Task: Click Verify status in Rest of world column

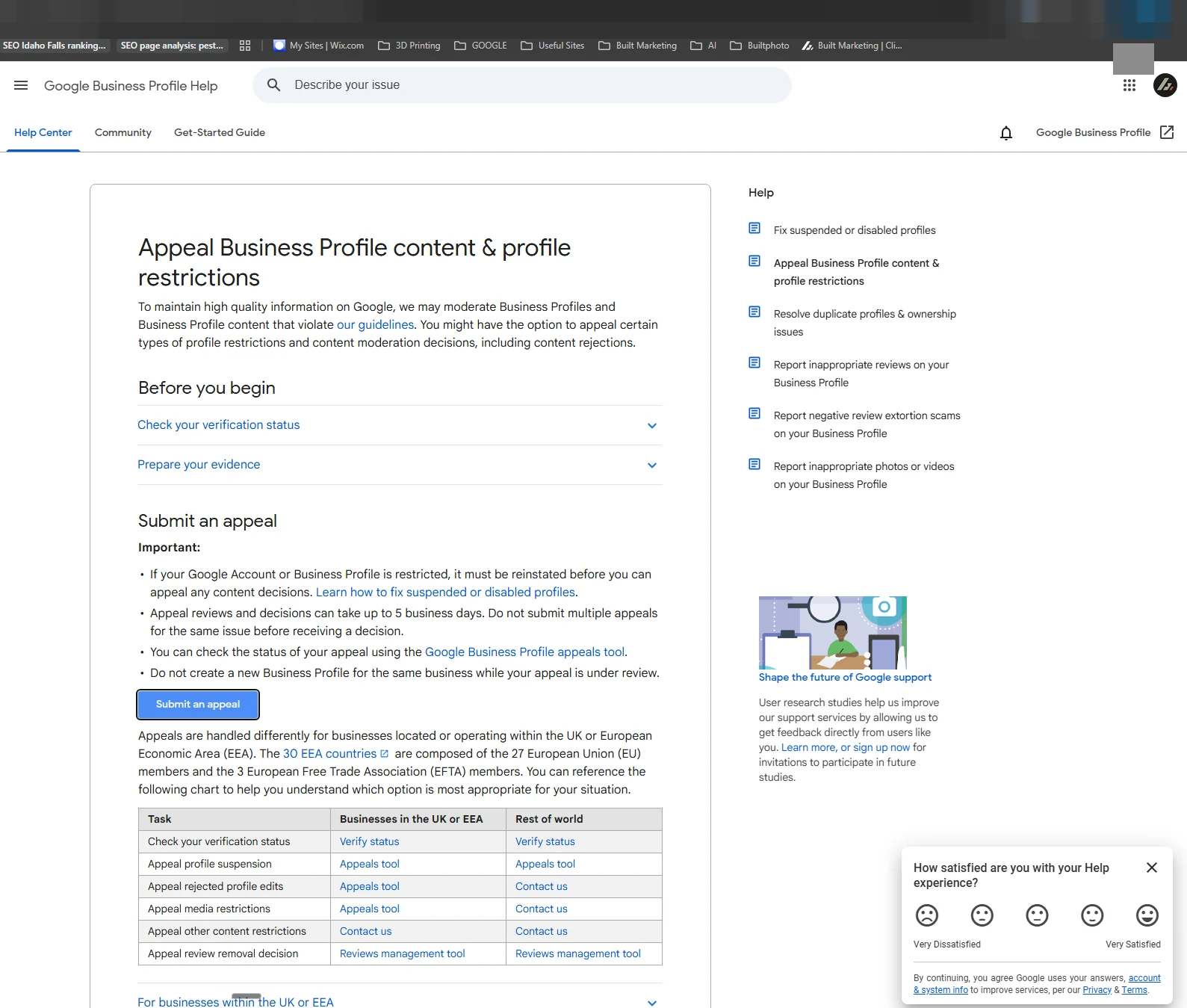Action: pos(545,841)
